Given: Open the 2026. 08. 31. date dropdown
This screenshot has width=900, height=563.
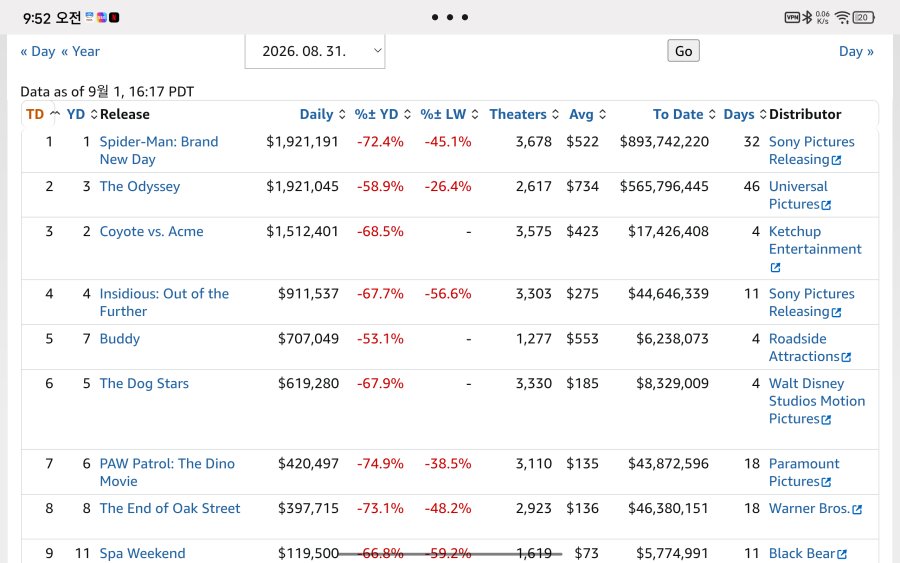Looking at the screenshot, I should (315, 51).
